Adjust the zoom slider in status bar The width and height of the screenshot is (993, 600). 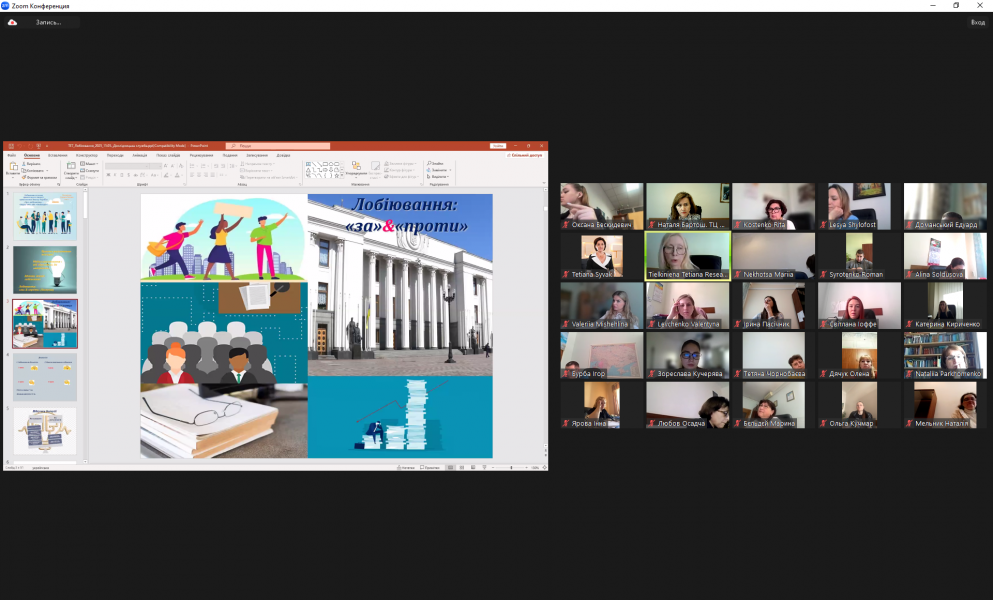(512, 467)
